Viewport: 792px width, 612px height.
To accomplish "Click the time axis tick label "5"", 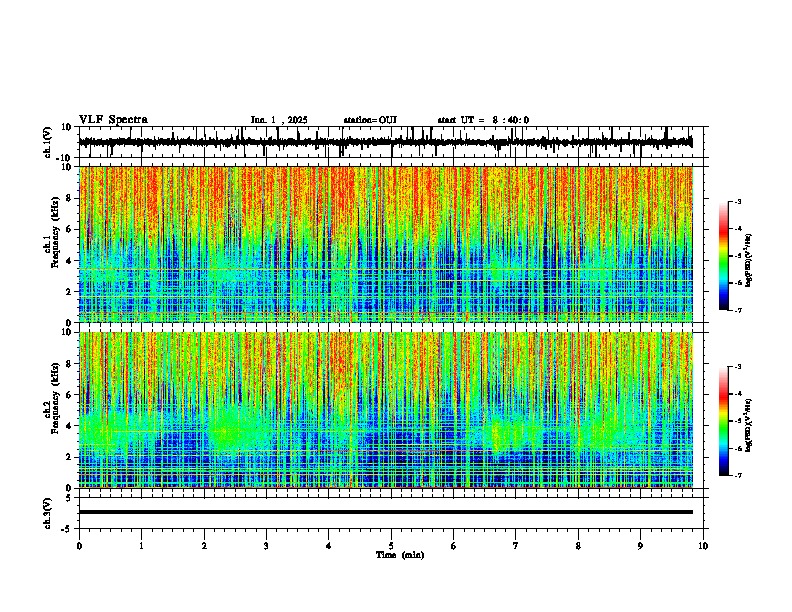I will coord(391,546).
